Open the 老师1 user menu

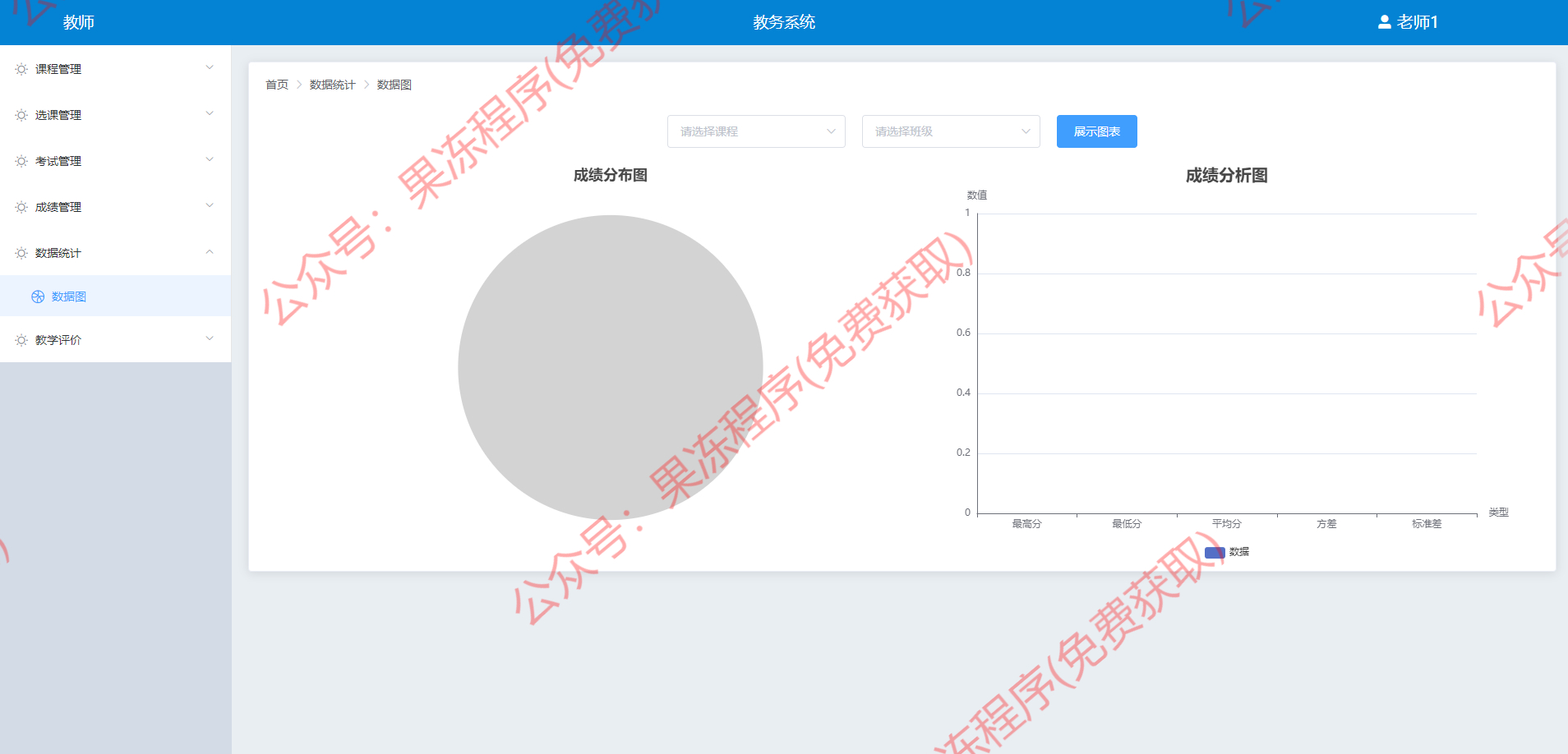coord(1408,22)
